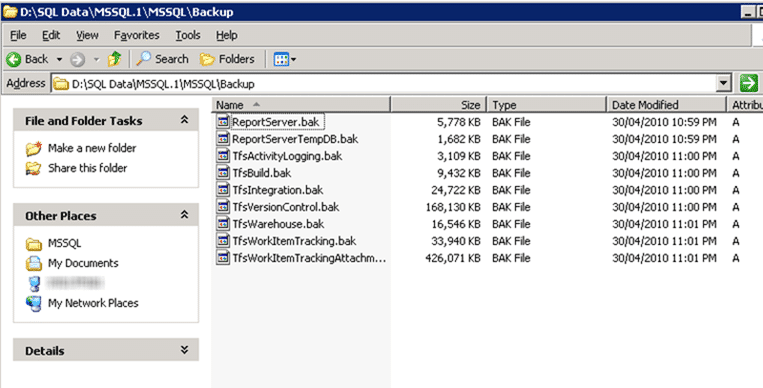Click the computer icon under My Documents
The height and width of the screenshot is (388, 763).
(x=34, y=283)
